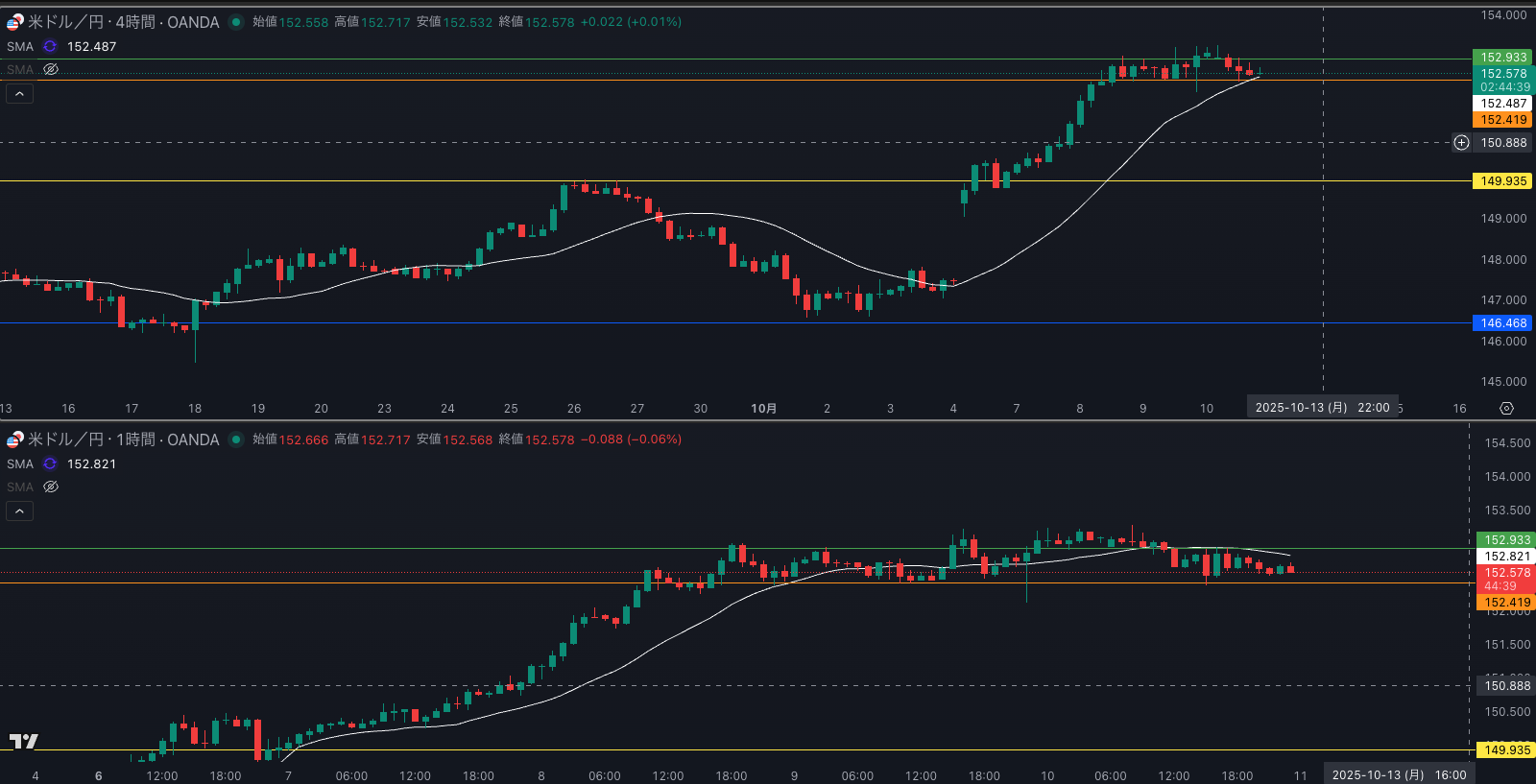Click SMA refresh icon in 4-hour chart legend
The image size is (1536, 784).
(x=50, y=46)
